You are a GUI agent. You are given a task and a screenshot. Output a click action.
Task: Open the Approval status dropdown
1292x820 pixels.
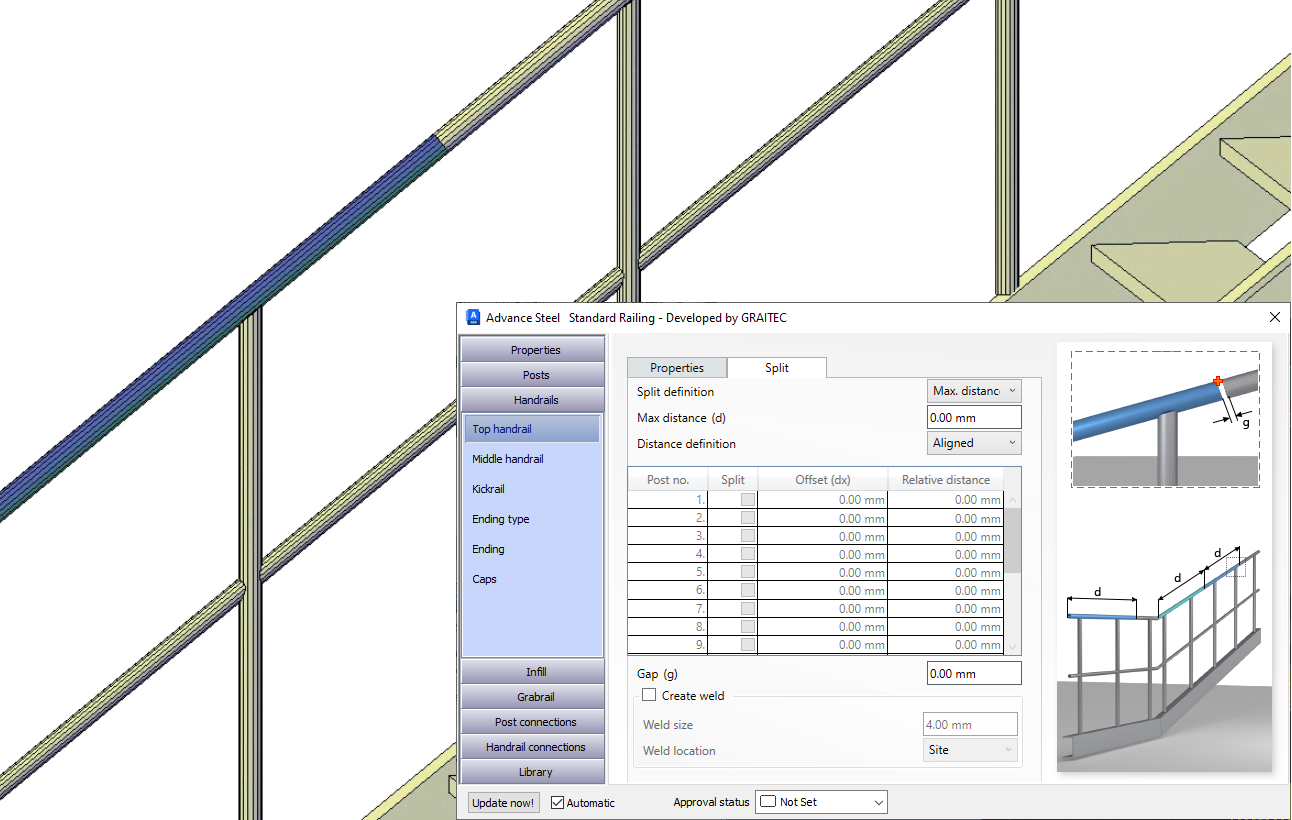[821, 802]
